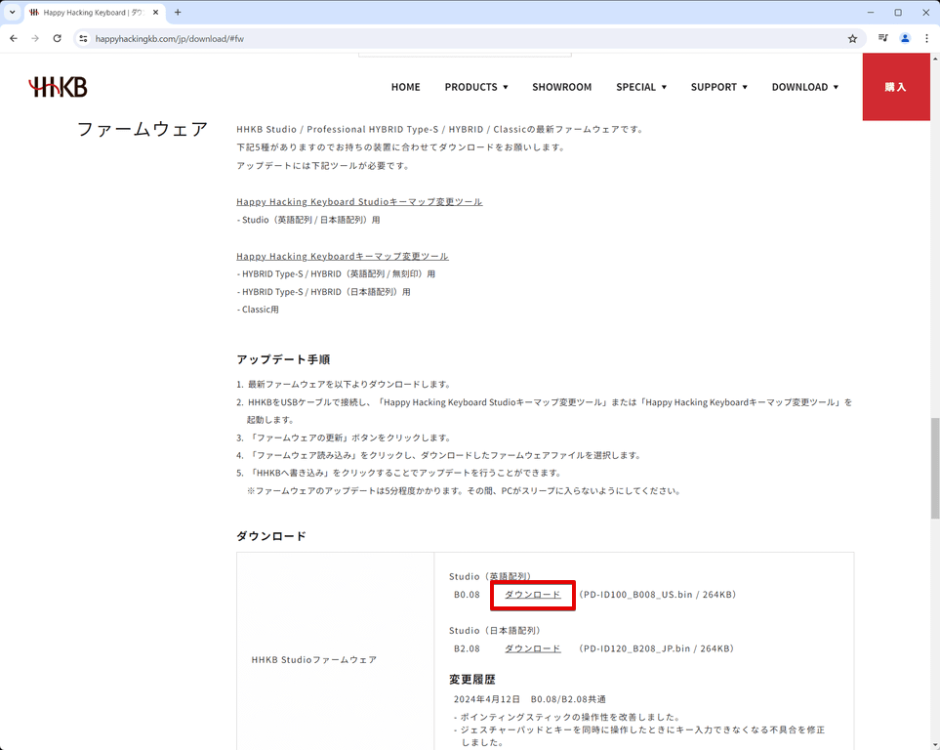The image size is (940, 750).
Task: Open the SHOWROOM menu item
Action: pyautogui.click(x=561, y=87)
